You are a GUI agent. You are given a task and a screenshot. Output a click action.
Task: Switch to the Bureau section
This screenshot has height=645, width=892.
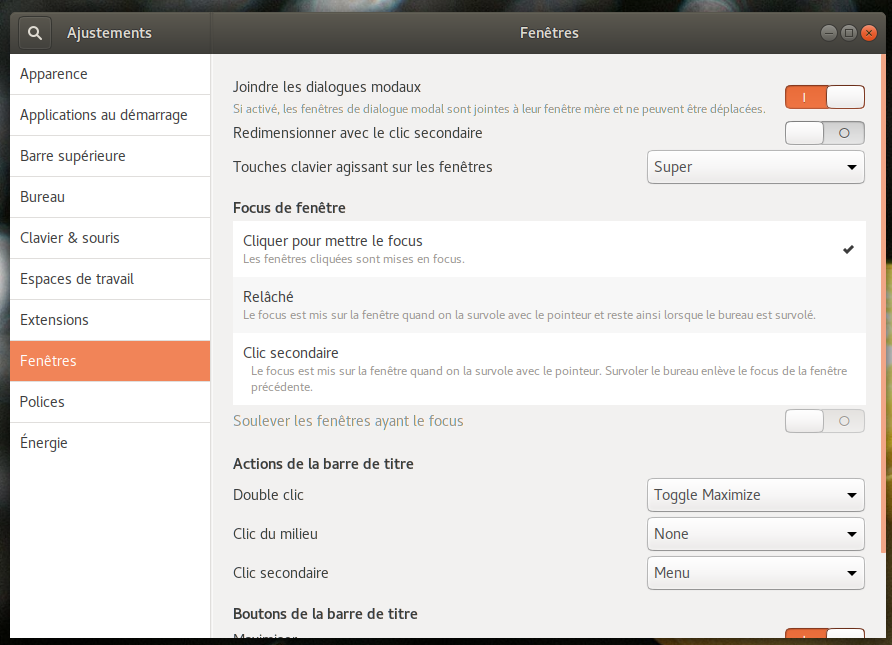(110, 197)
